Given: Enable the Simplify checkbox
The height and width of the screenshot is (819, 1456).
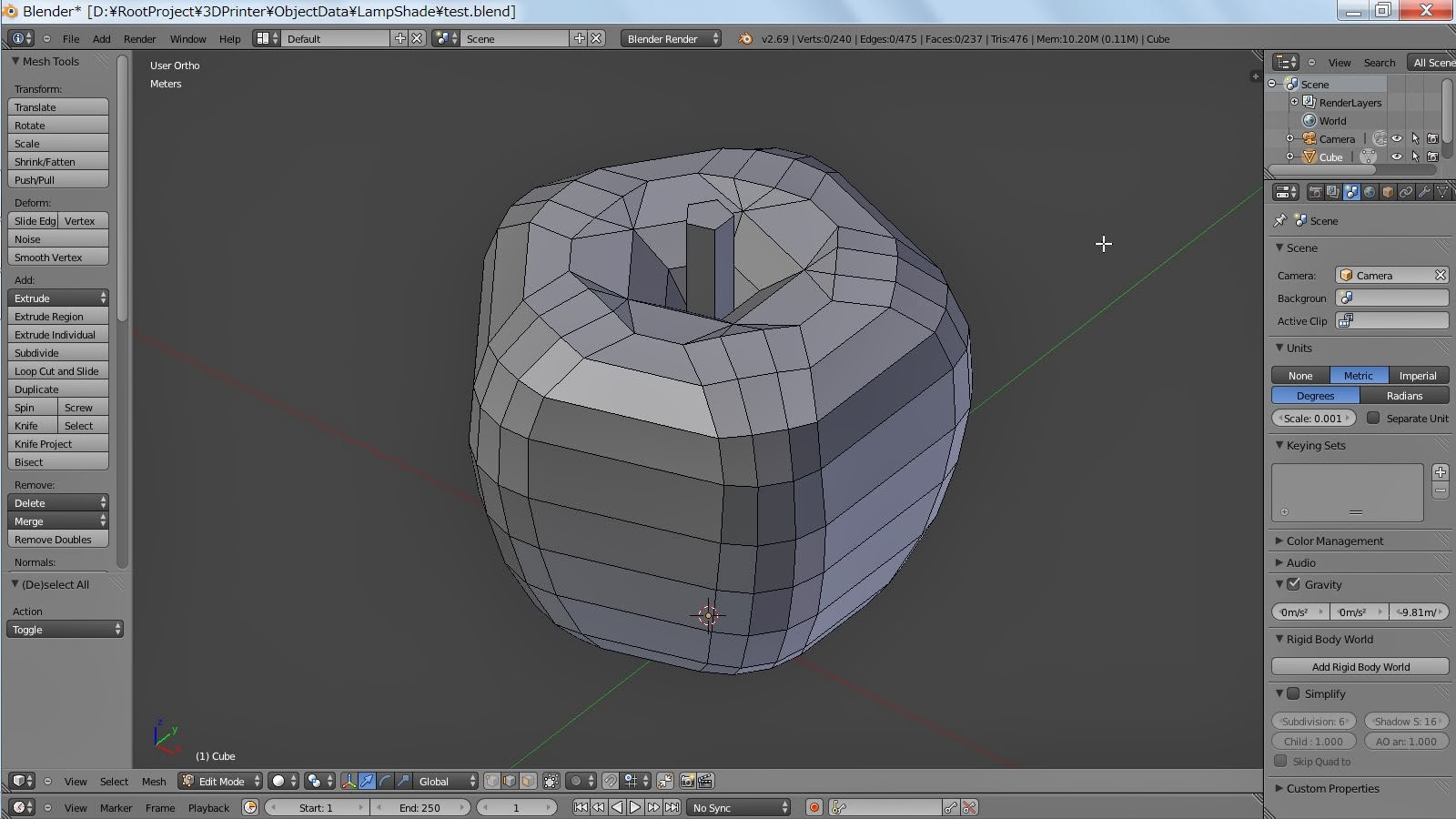Looking at the screenshot, I should pyautogui.click(x=1293, y=694).
